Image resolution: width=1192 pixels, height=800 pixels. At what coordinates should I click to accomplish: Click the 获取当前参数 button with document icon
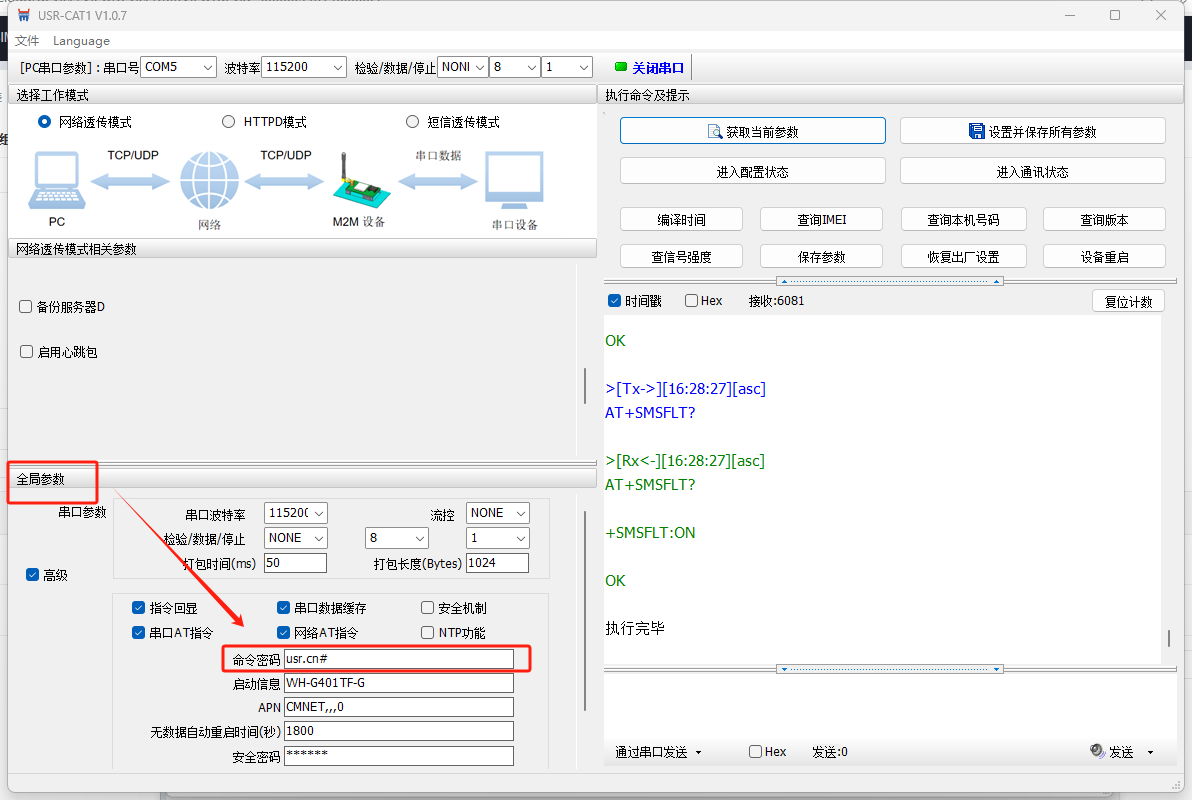752,131
